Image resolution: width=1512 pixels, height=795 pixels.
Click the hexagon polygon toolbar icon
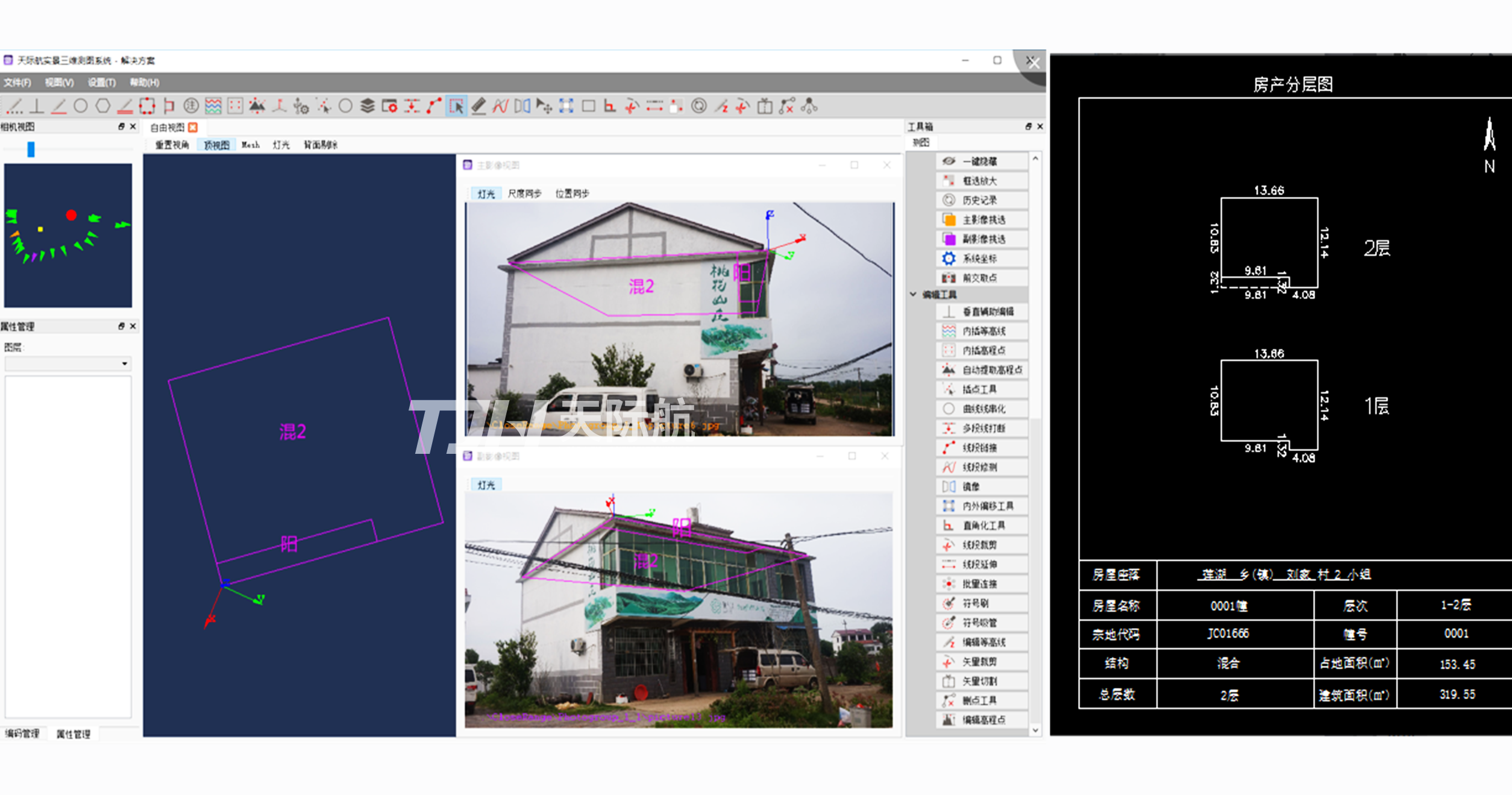[103, 107]
